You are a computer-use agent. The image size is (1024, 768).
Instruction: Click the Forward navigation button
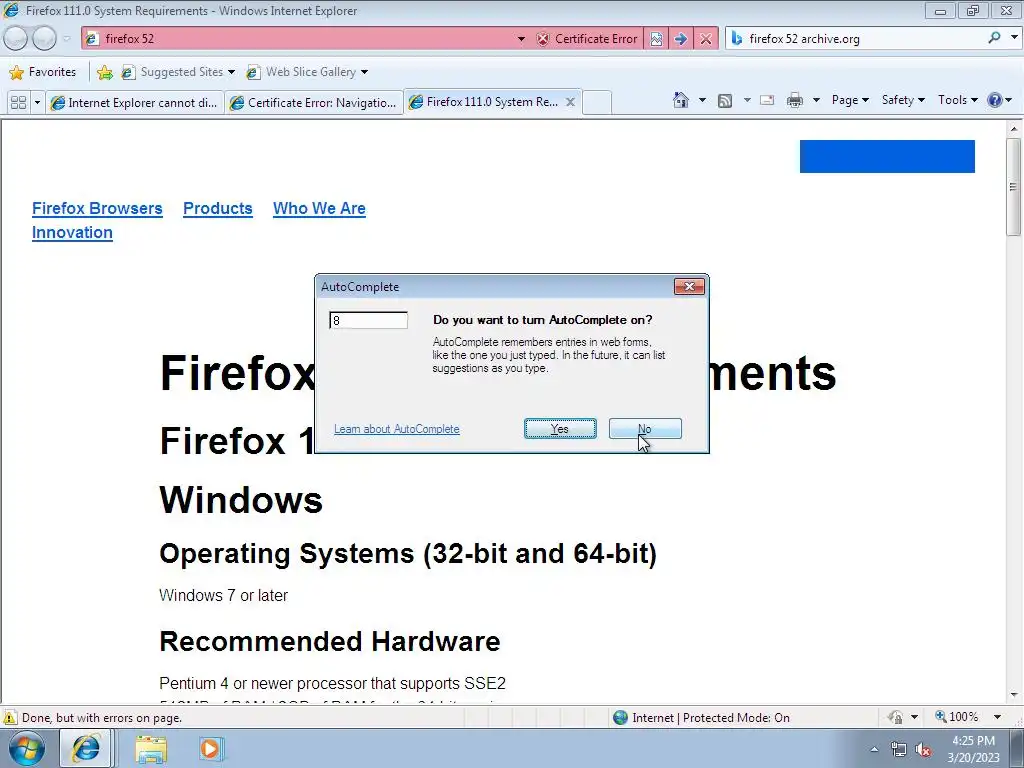coord(44,39)
